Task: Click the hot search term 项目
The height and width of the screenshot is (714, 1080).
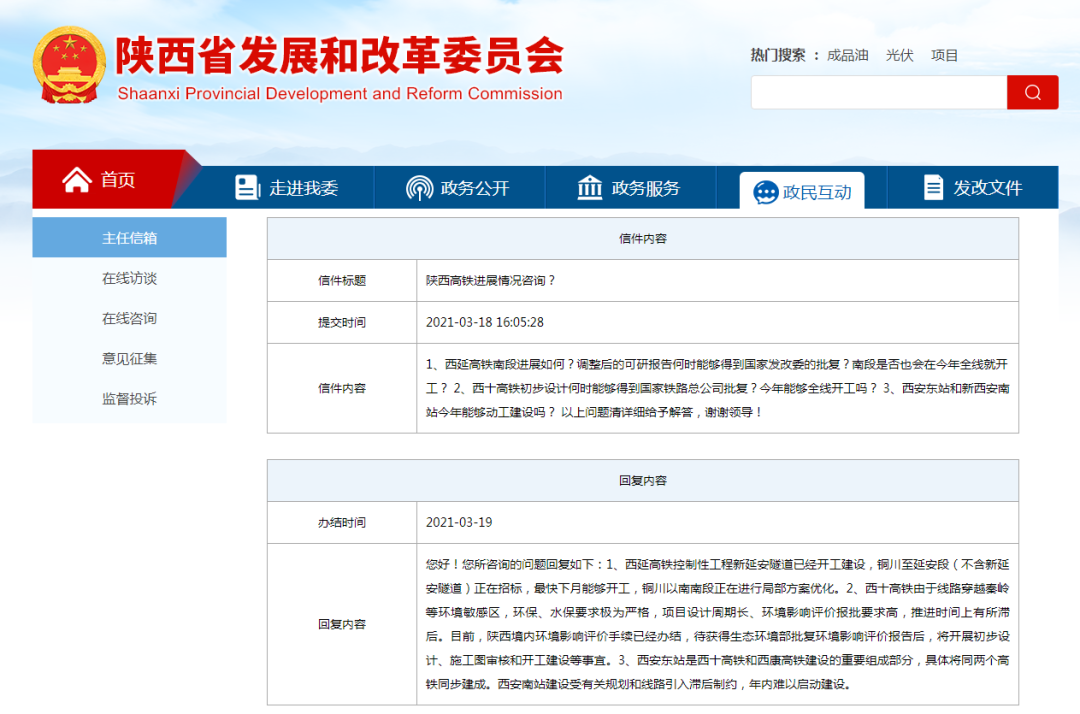Action: point(944,56)
